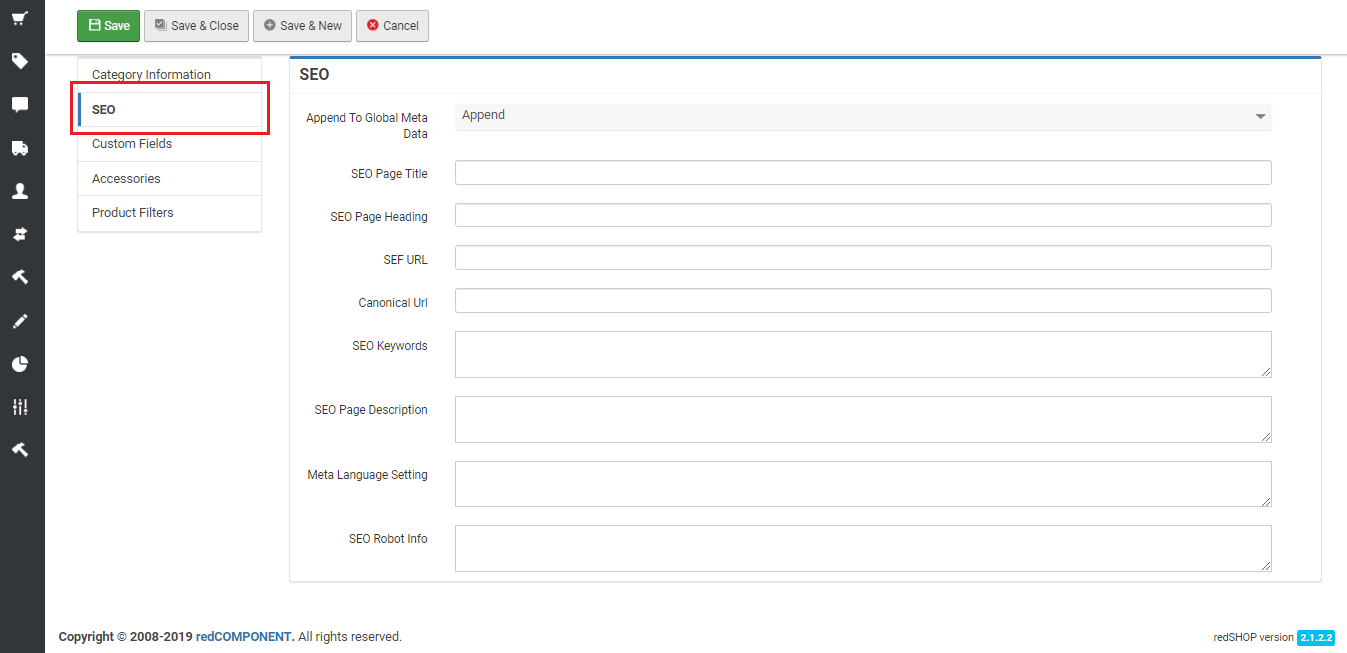Click the SEO Keywords label
1347x653 pixels.
(390, 346)
